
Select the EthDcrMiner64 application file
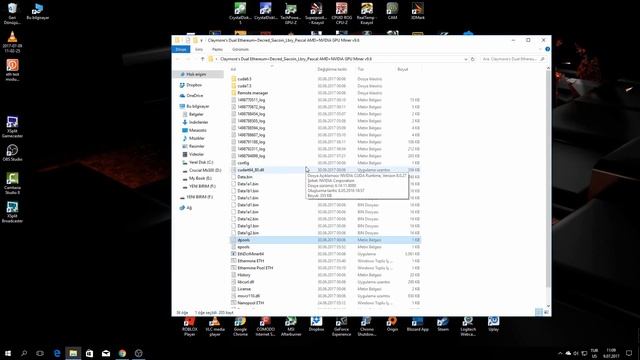[251, 254]
